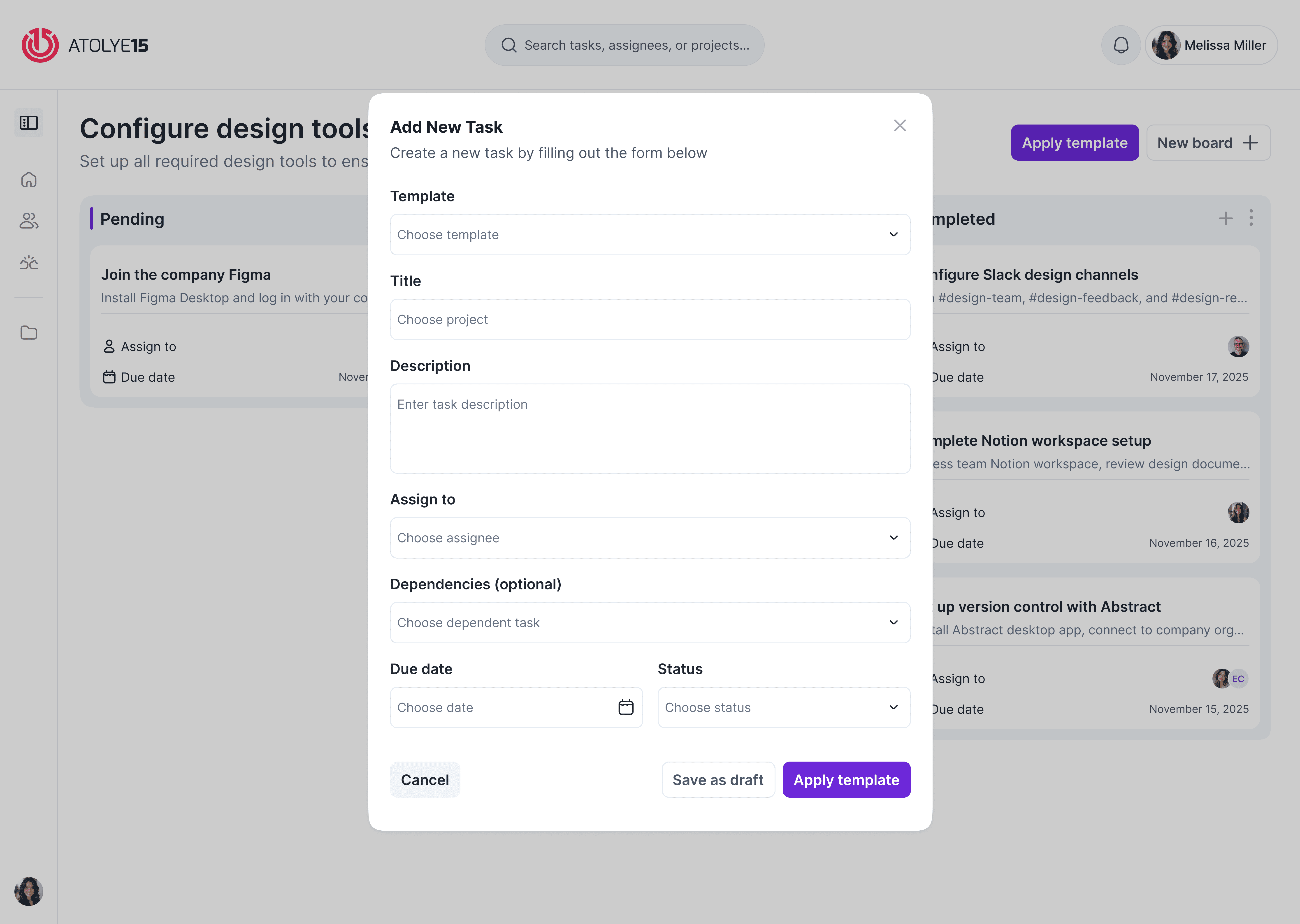The image size is (1300, 924).
Task: Close the Add New Task dialog
Action: 899,126
